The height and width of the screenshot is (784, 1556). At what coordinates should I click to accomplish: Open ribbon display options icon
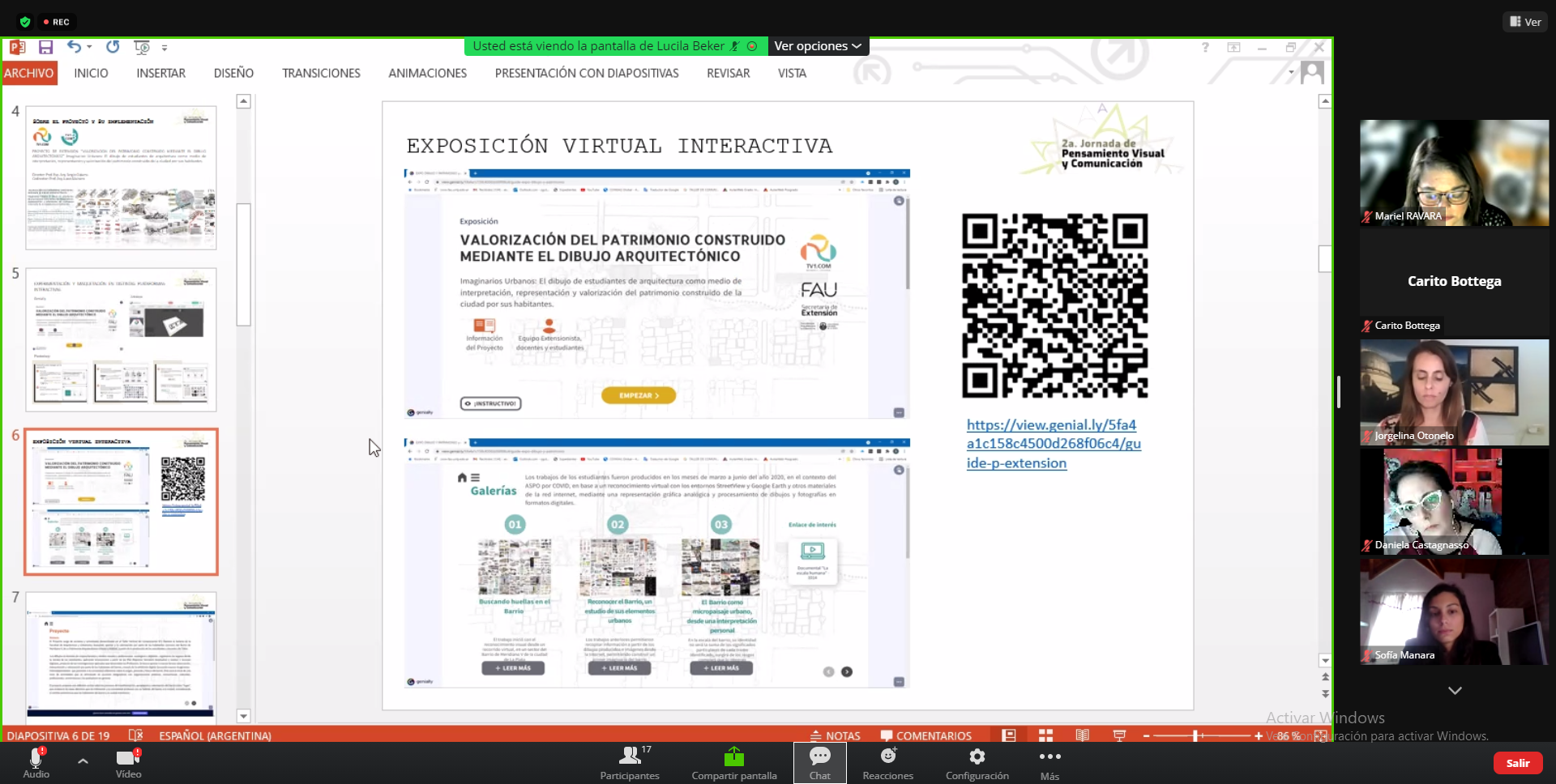tap(1233, 48)
